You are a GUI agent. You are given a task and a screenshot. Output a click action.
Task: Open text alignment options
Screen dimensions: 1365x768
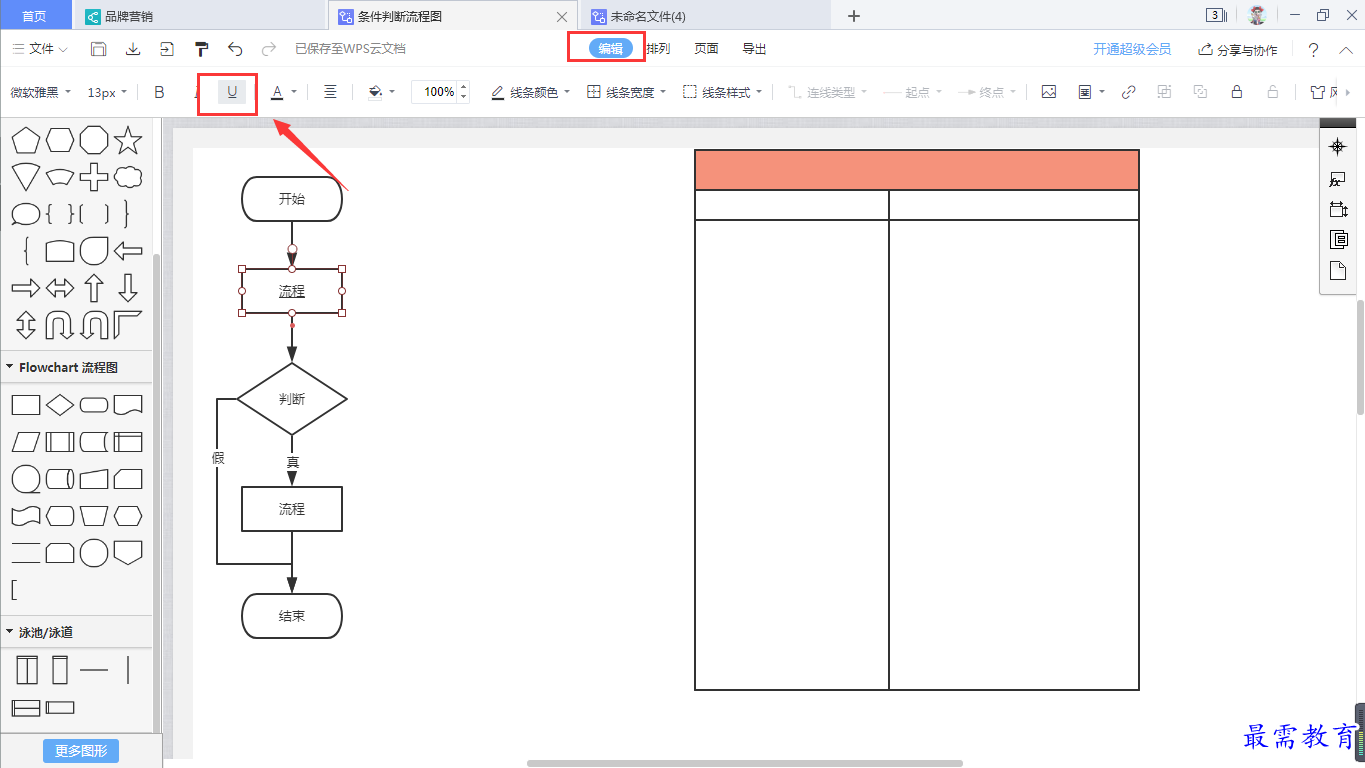330,92
